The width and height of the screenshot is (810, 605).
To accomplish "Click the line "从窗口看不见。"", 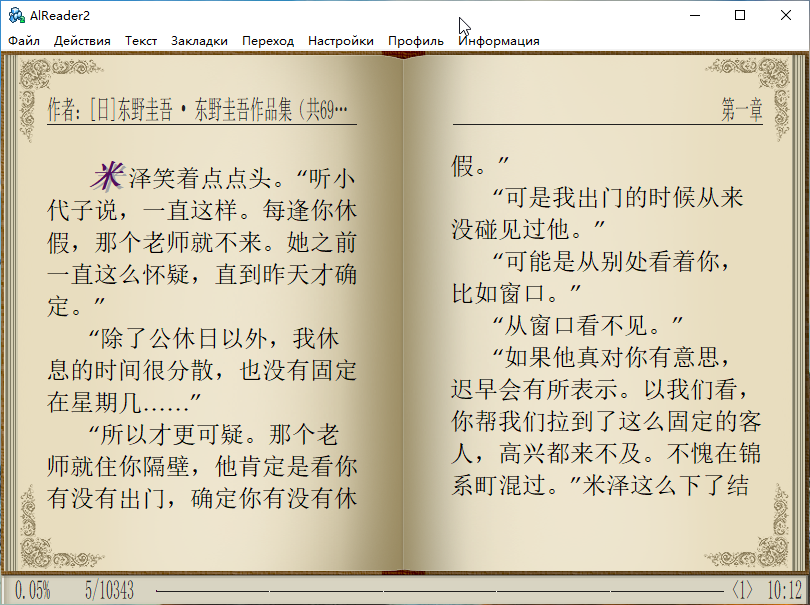I will [588, 325].
